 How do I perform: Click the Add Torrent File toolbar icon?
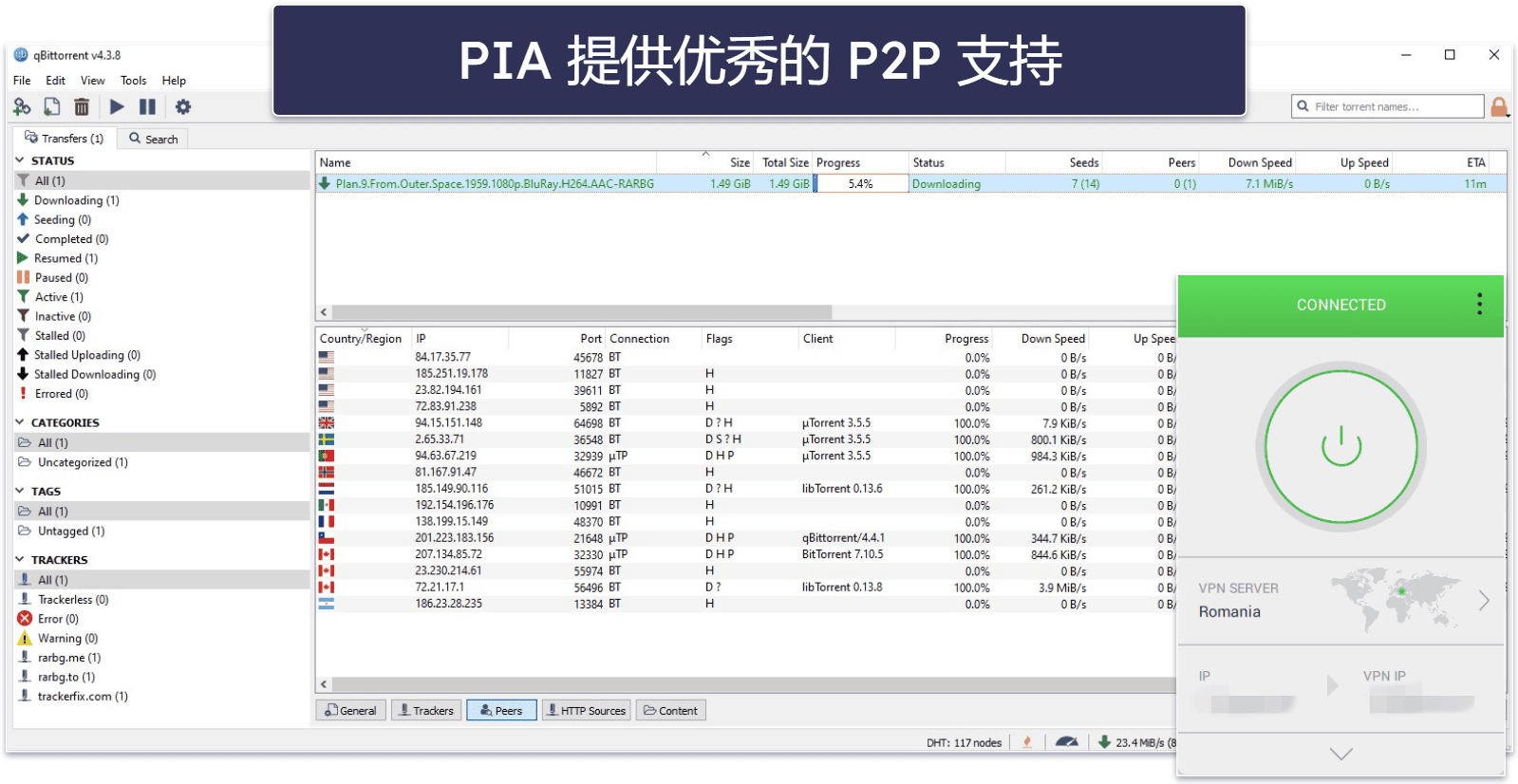52,107
